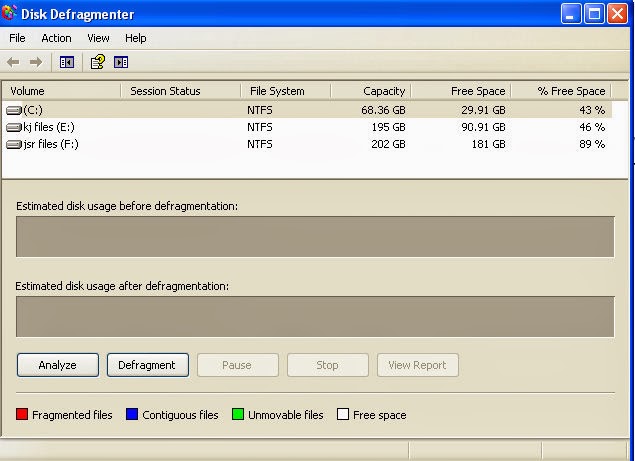The height and width of the screenshot is (461, 635).
Task: Open the Help menu
Action: (136, 38)
